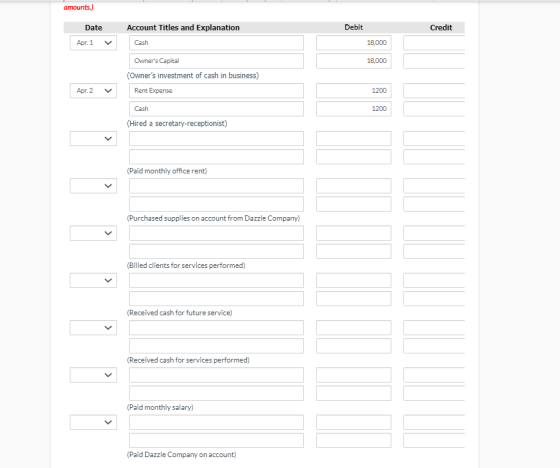Click first account field for Billed clients entry
The image size is (560, 468).
point(216,233)
